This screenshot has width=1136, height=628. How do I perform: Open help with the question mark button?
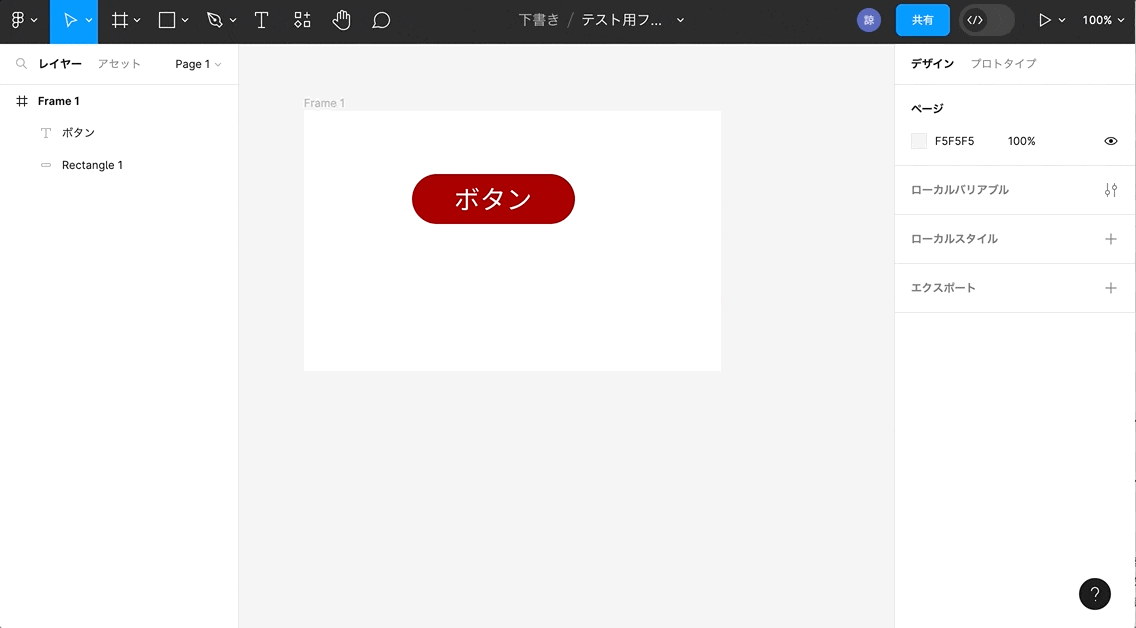[x=1094, y=593]
